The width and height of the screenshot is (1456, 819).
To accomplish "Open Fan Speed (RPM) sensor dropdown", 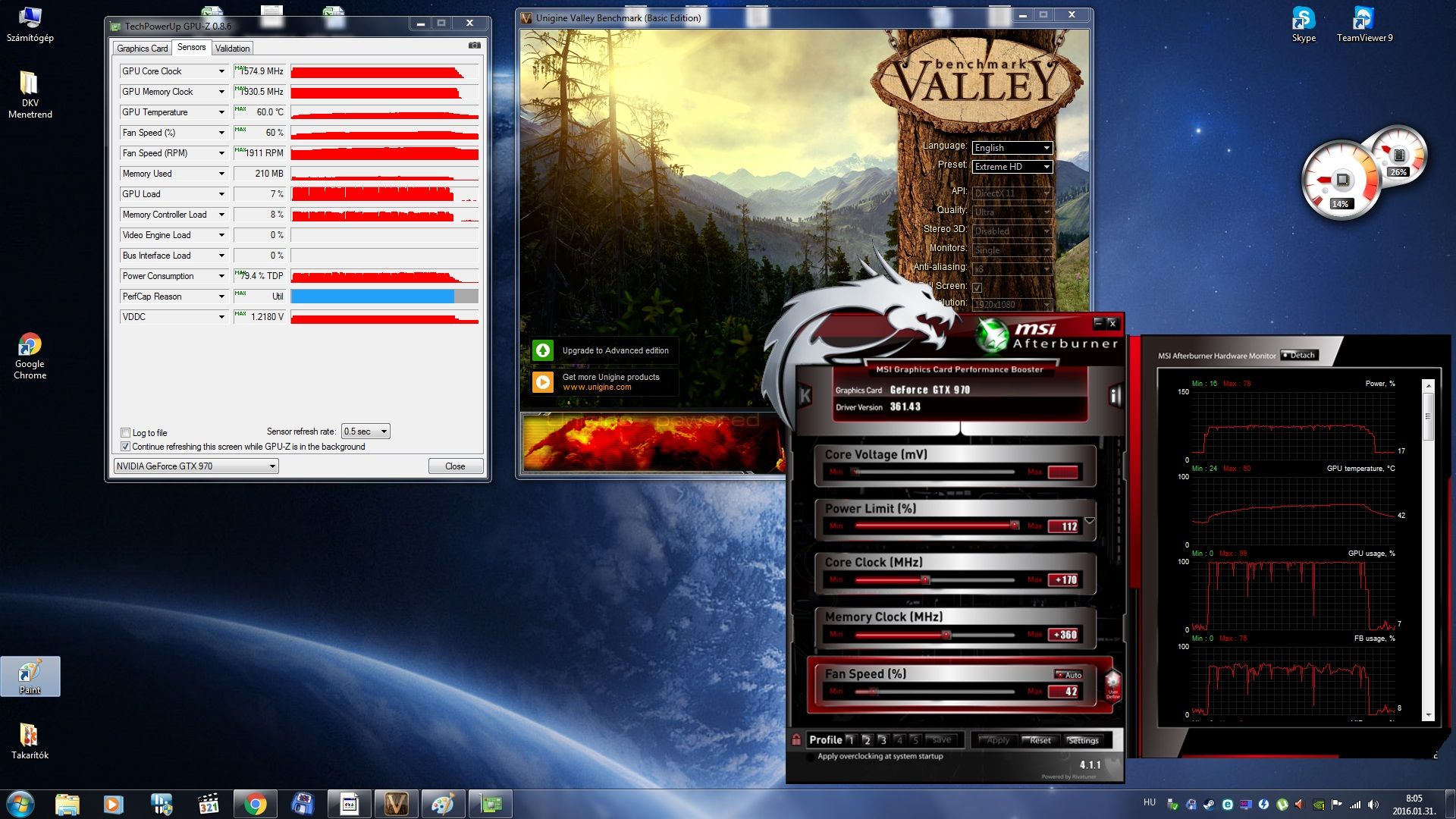I will 221,153.
